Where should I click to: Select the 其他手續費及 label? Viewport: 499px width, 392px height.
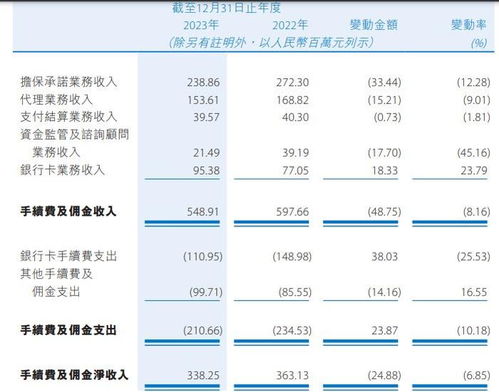point(56,274)
